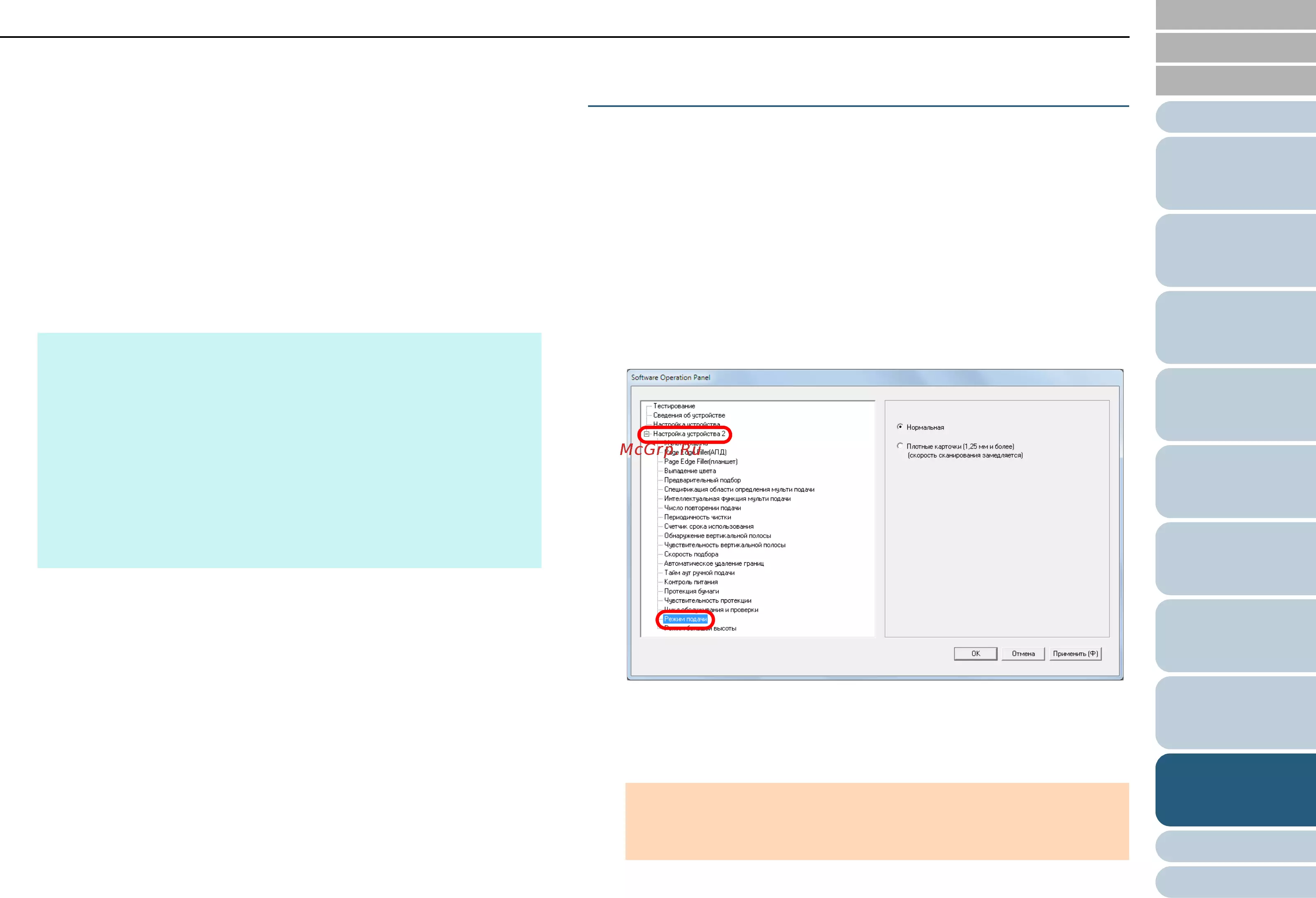Open Периодичность чистки item

pyautogui.click(x=697, y=517)
